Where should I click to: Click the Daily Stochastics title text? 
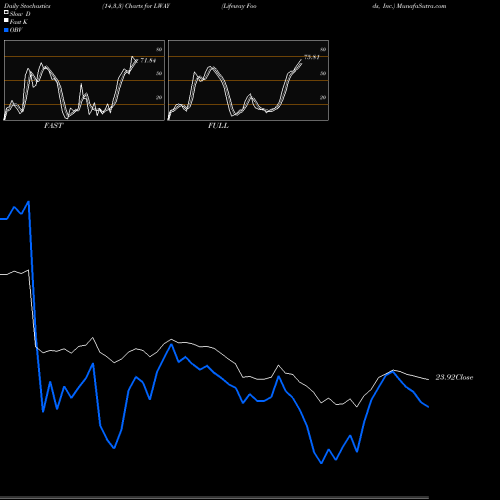[27, 6]
